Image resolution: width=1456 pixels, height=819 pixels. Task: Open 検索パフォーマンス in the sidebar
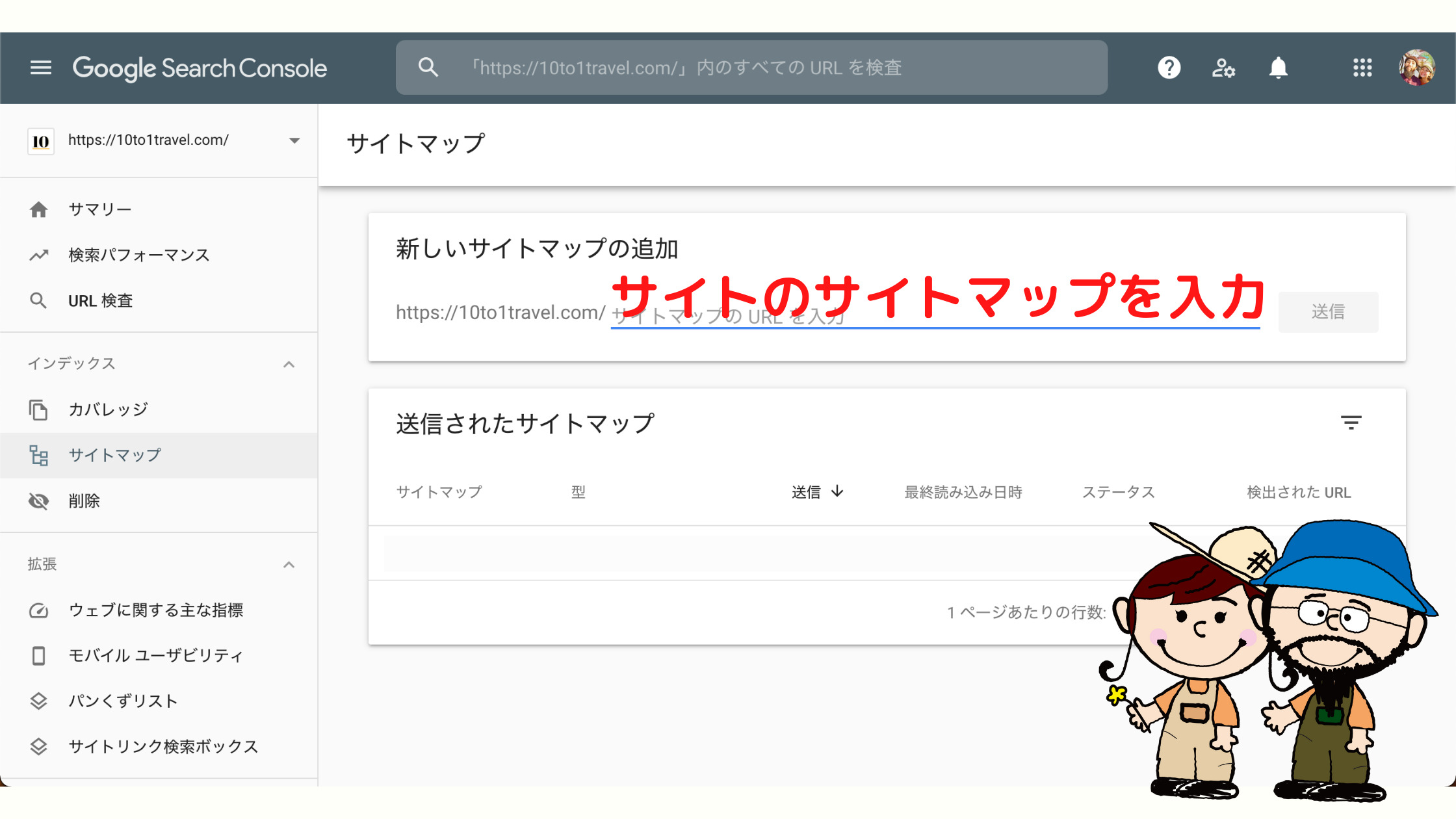tap(159, 255)
